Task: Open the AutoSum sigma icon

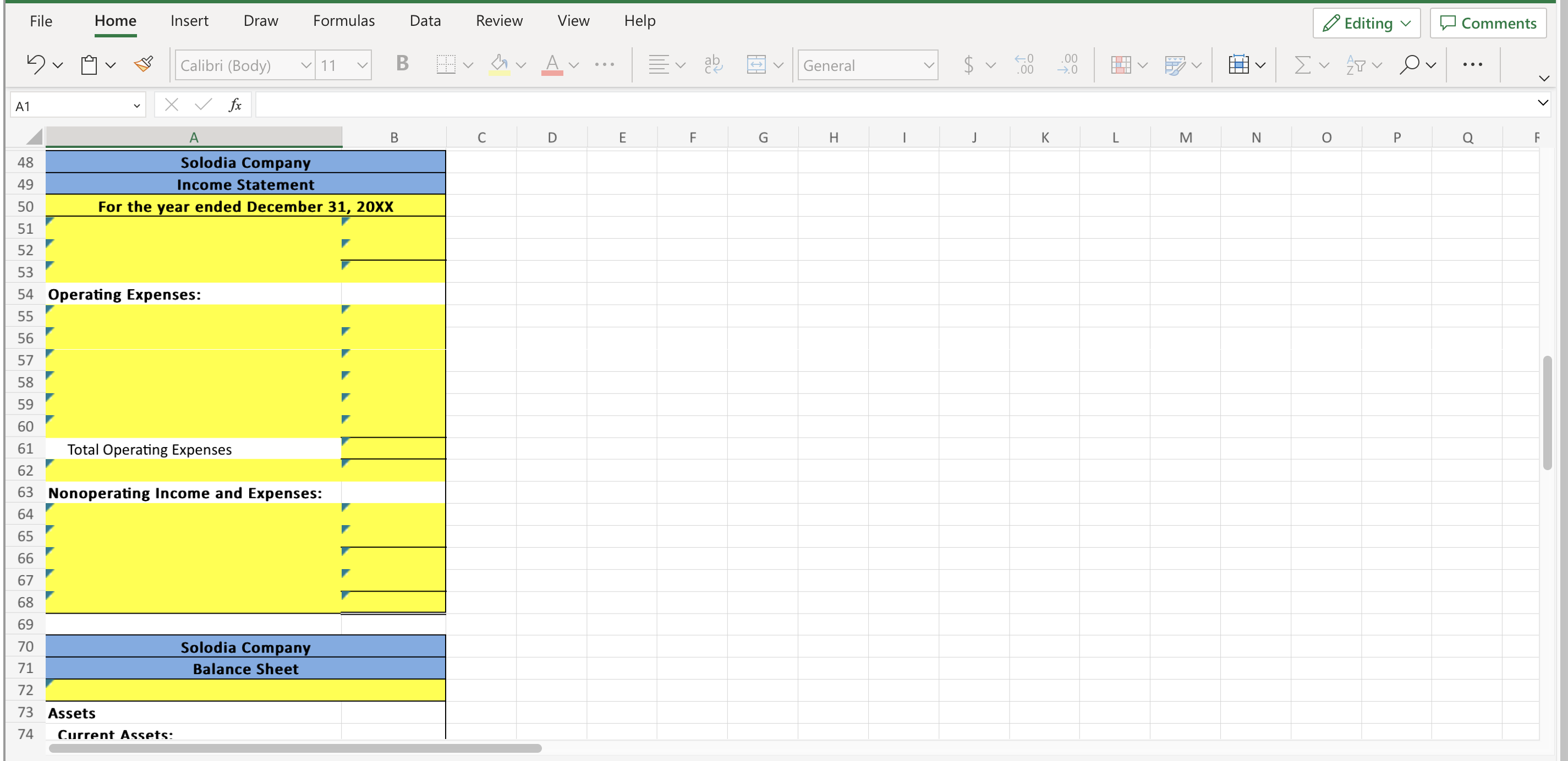Action: tap(1304, 64)
